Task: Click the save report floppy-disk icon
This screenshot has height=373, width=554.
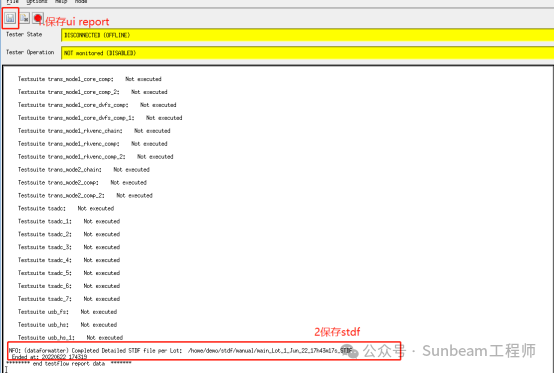Action: coord(10,18)
